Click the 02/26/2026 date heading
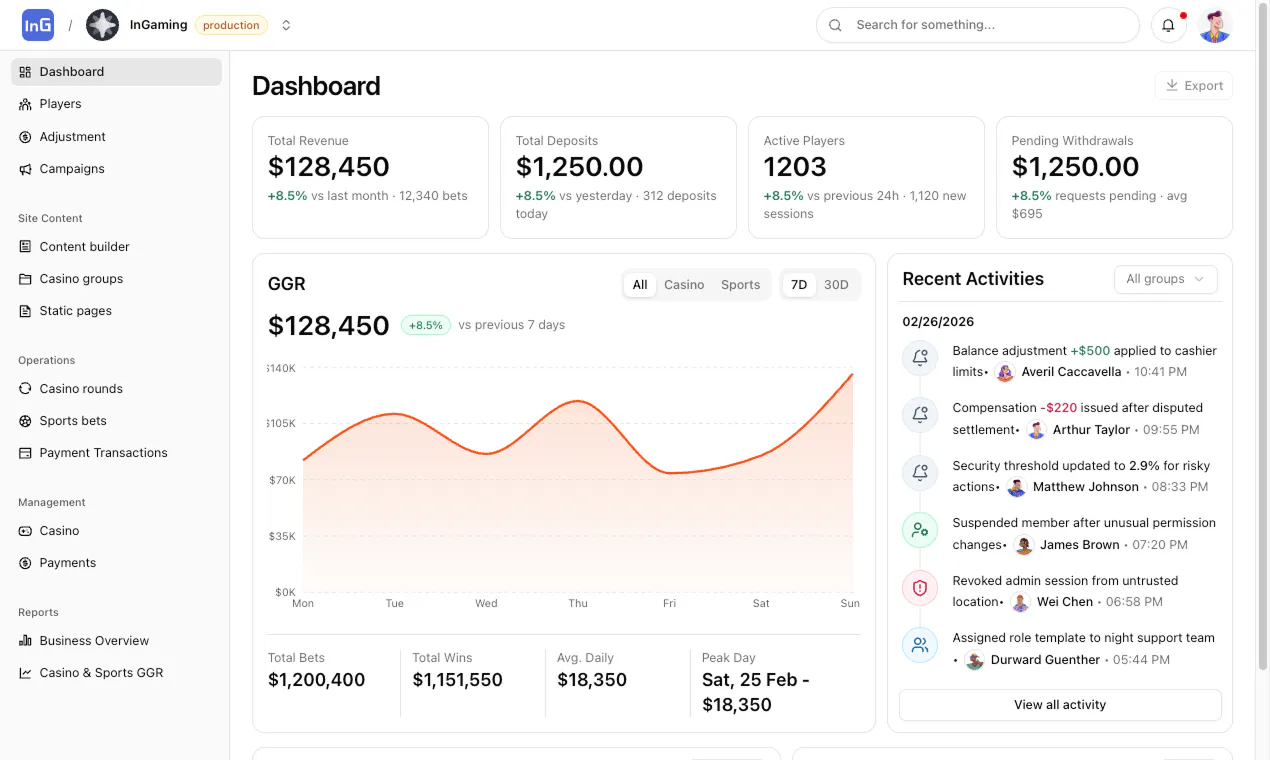Image resolution: width=1270 pixels, height=760 pixels. (x=938, y=322)
